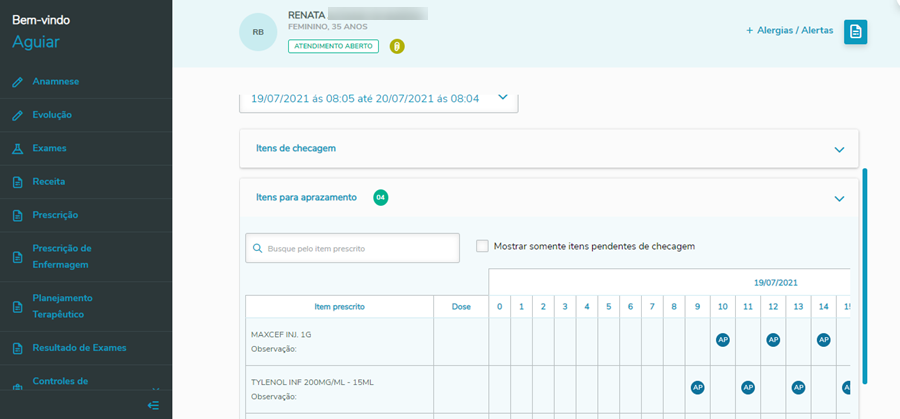Click the AP marker at hour 9 for TYLENOL
This screenshot has height=419, width=900.
coord(697,387)
